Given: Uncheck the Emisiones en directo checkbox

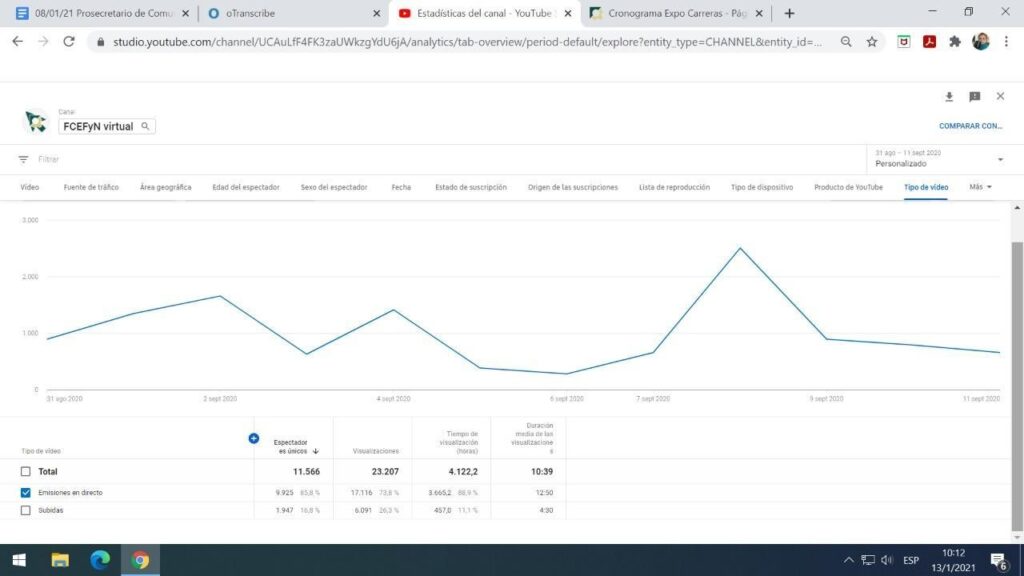Looking at the screenshot, I should pyautogui.click(x=26, y=493).
